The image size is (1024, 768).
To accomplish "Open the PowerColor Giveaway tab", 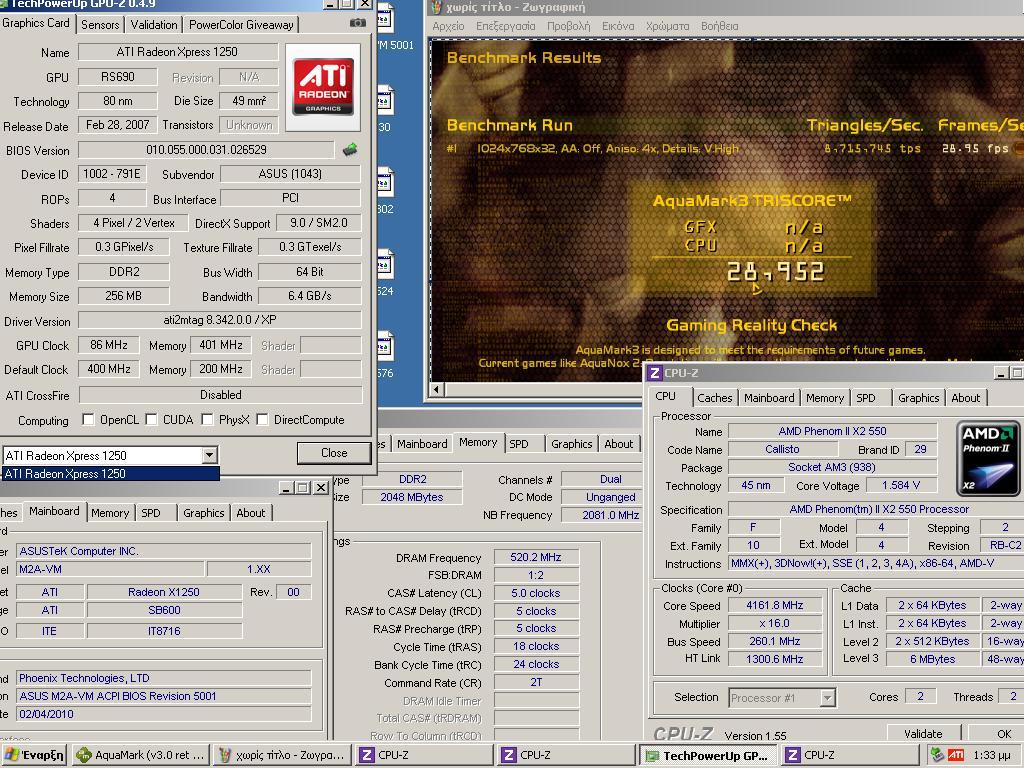I will point(241,25).
